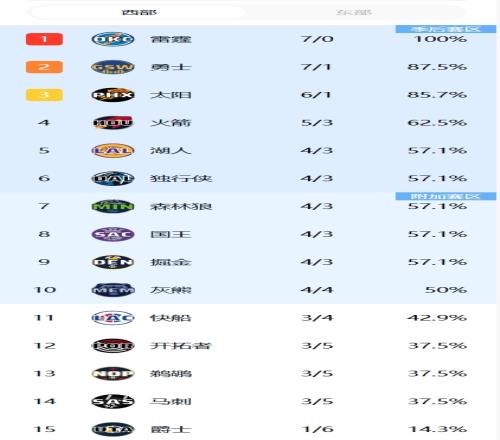Click the OKC Thunder team logo
Screen dimensions: 500x440
click(113, 39)
